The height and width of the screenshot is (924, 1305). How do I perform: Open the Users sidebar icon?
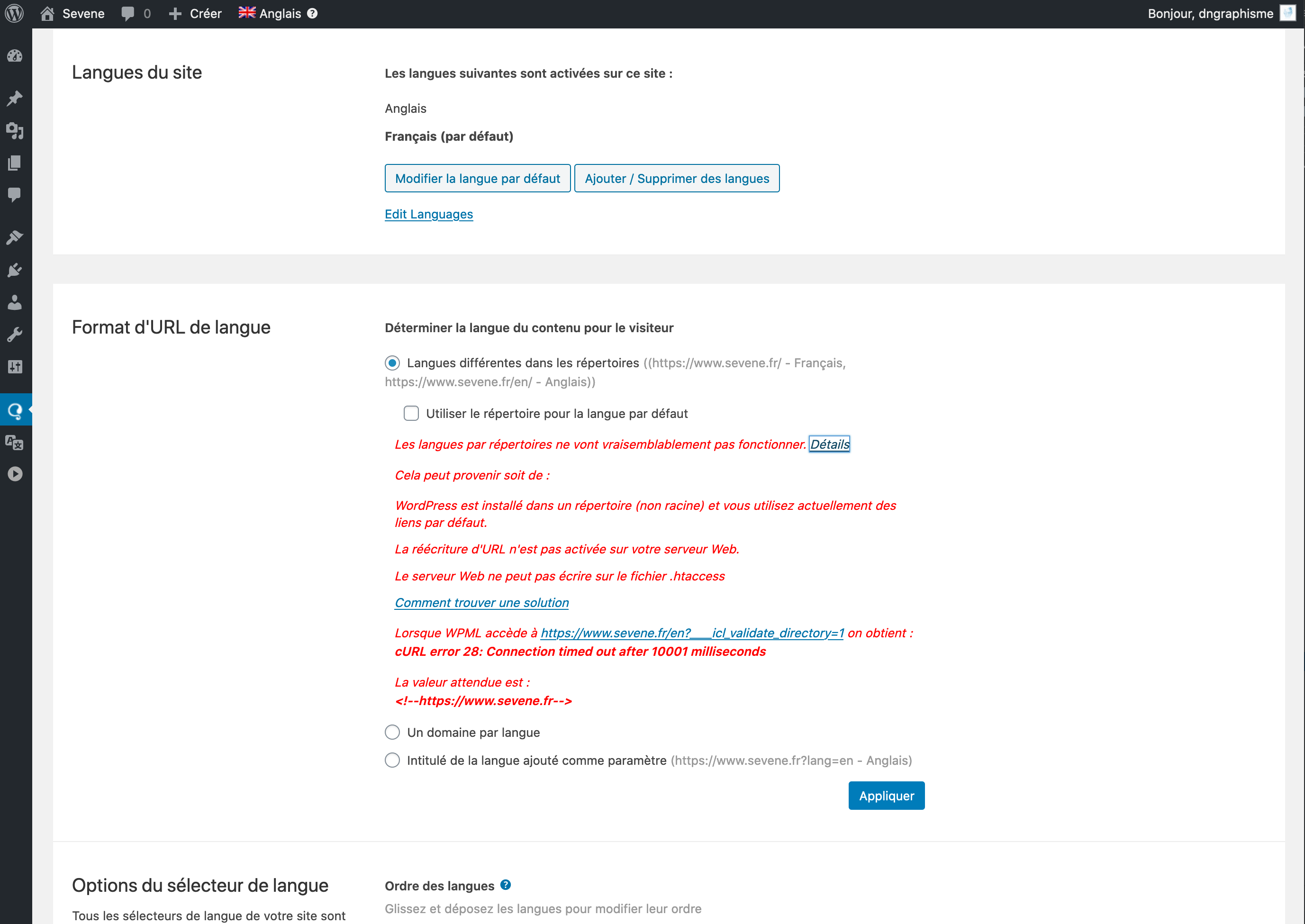tap(15, 302)
